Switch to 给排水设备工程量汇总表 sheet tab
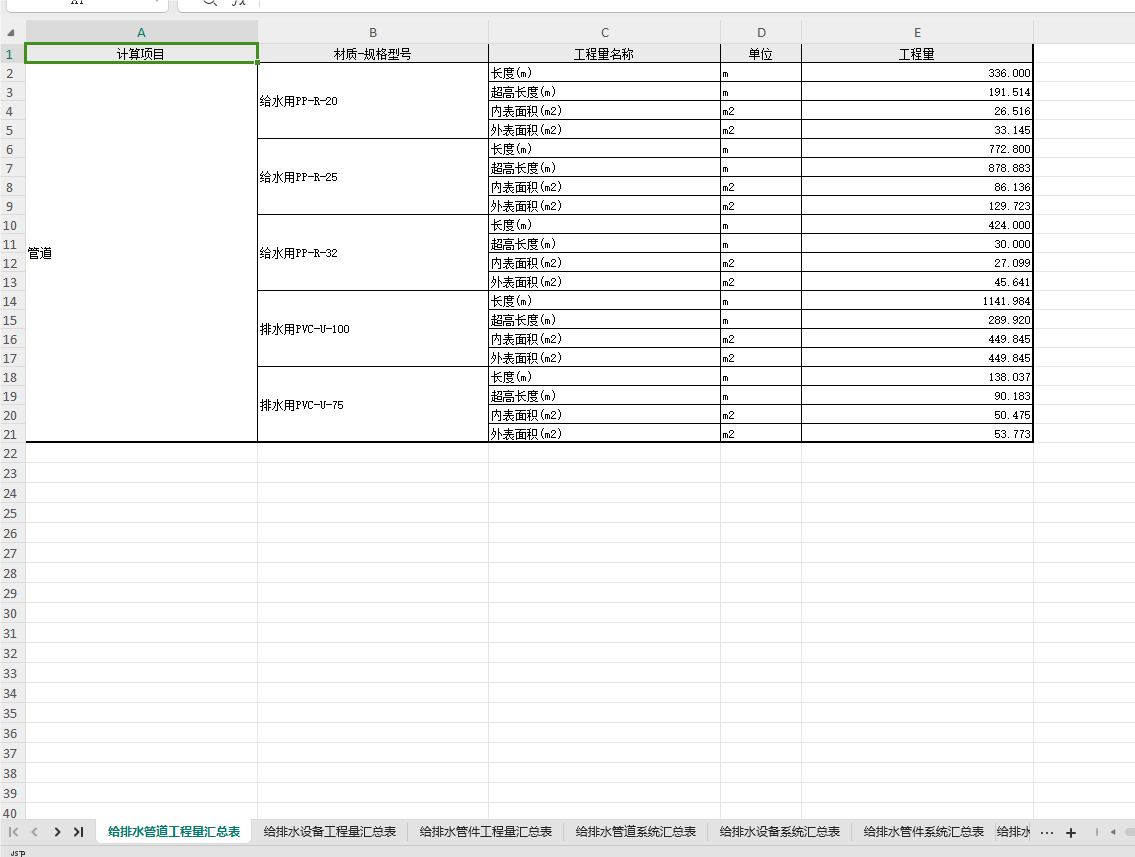Image resolution: width=1135 pixels, height=857 pixels. (329, 832)
